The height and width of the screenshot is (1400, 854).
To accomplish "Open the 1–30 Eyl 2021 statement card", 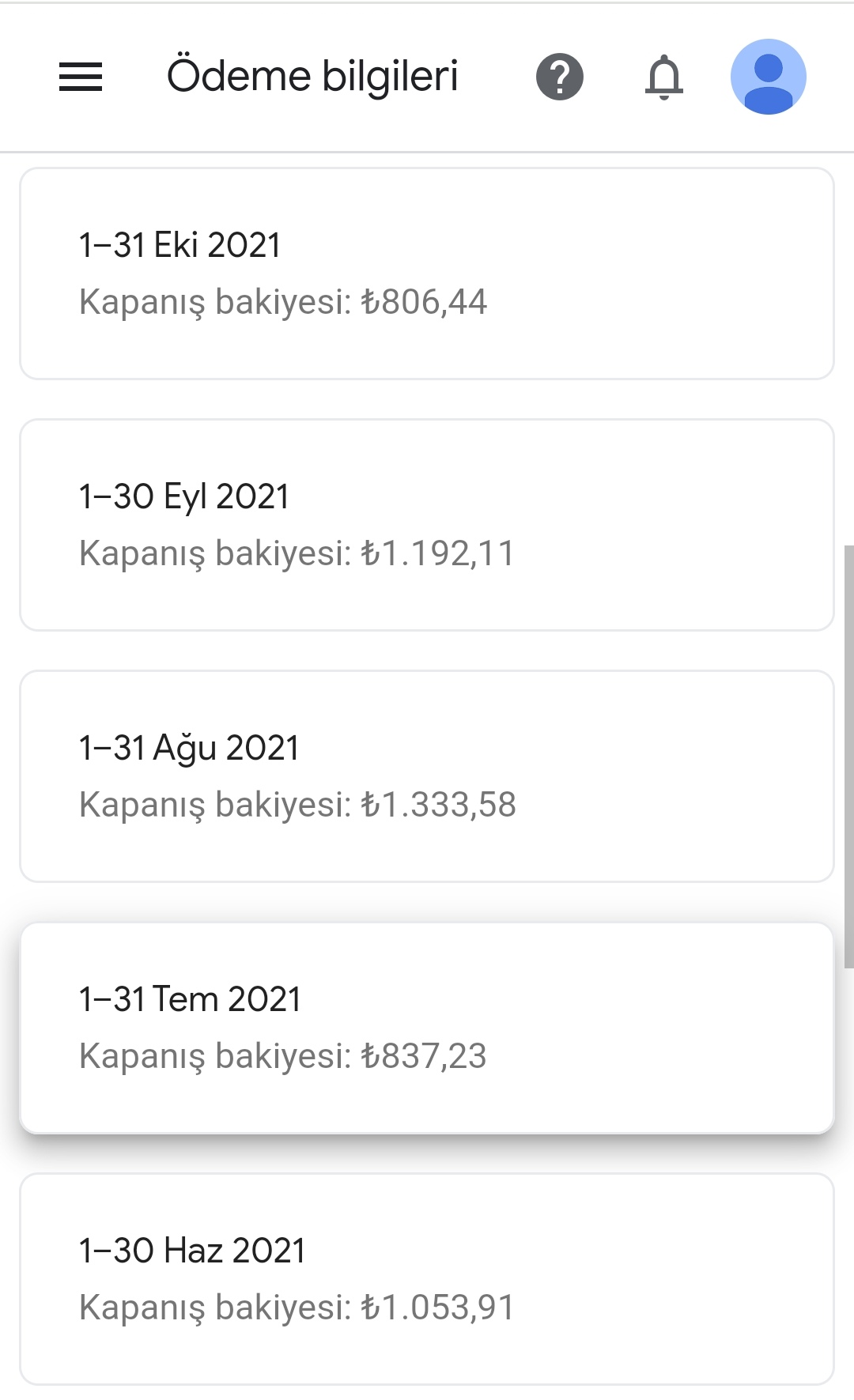I will (x=427, y=525).
